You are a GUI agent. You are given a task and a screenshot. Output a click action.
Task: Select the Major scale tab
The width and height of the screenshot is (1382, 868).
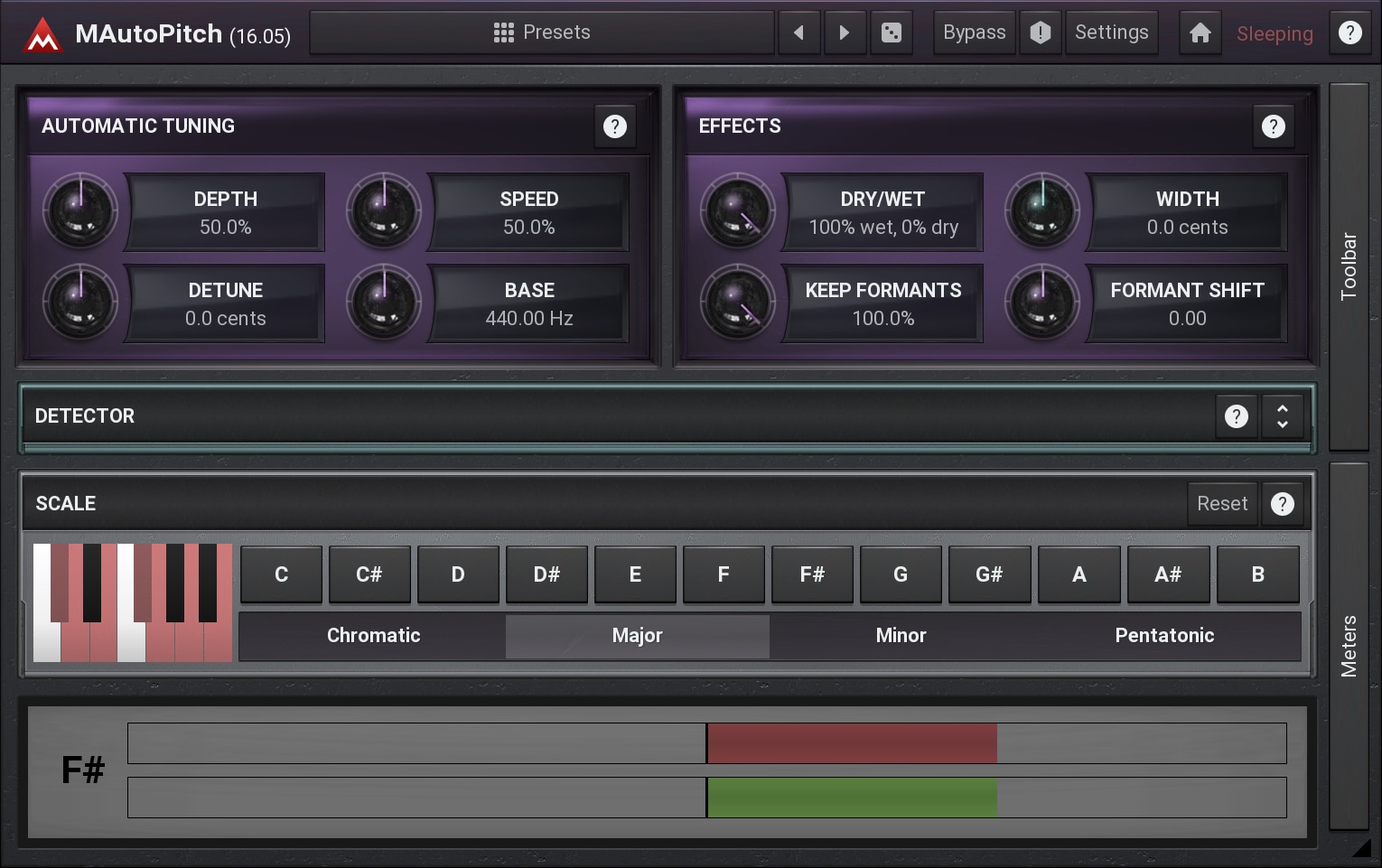[x=638, y=636]
